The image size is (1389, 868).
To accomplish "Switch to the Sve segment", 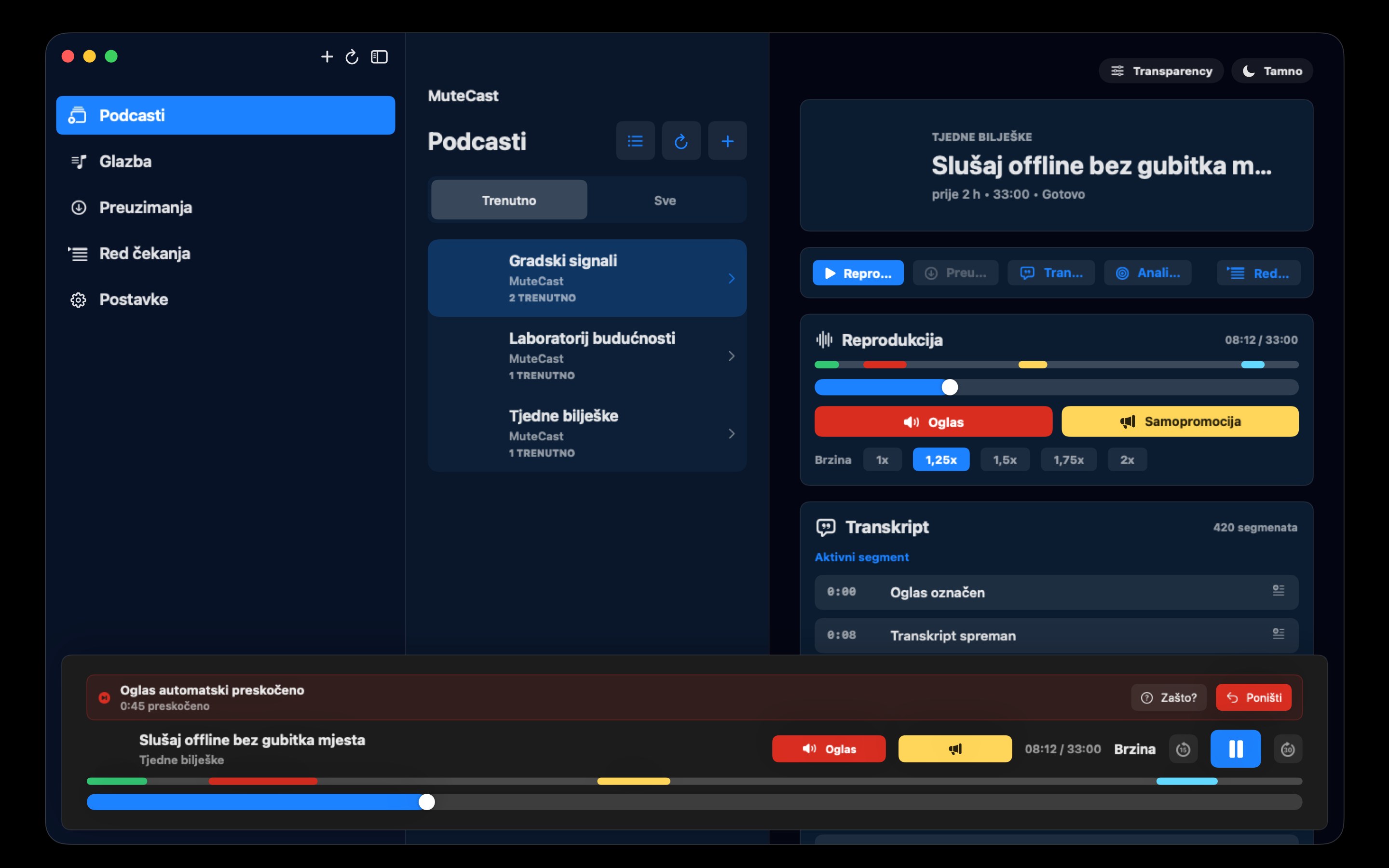I will tap(665, 200).
